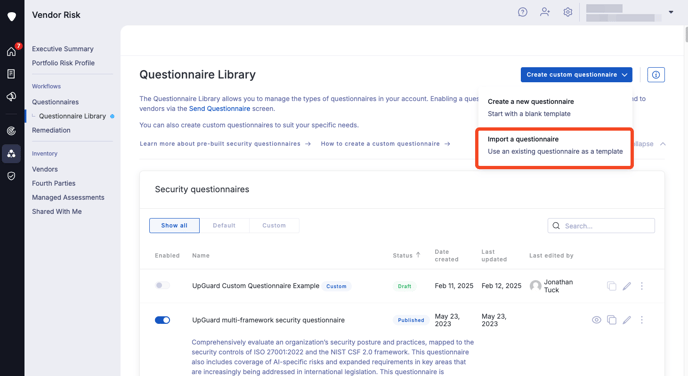Screen dimensions: 688x376
Task: Open the radar target sidebar icon
Action: pyautogui.click(x=11, y=130)
